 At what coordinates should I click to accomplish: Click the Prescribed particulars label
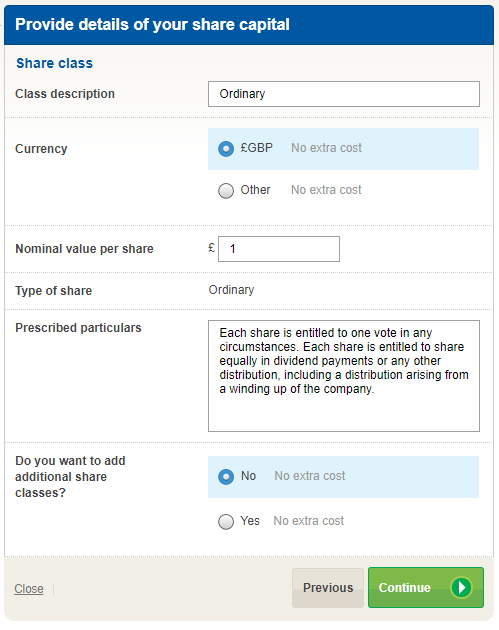[x=78, y=328]
